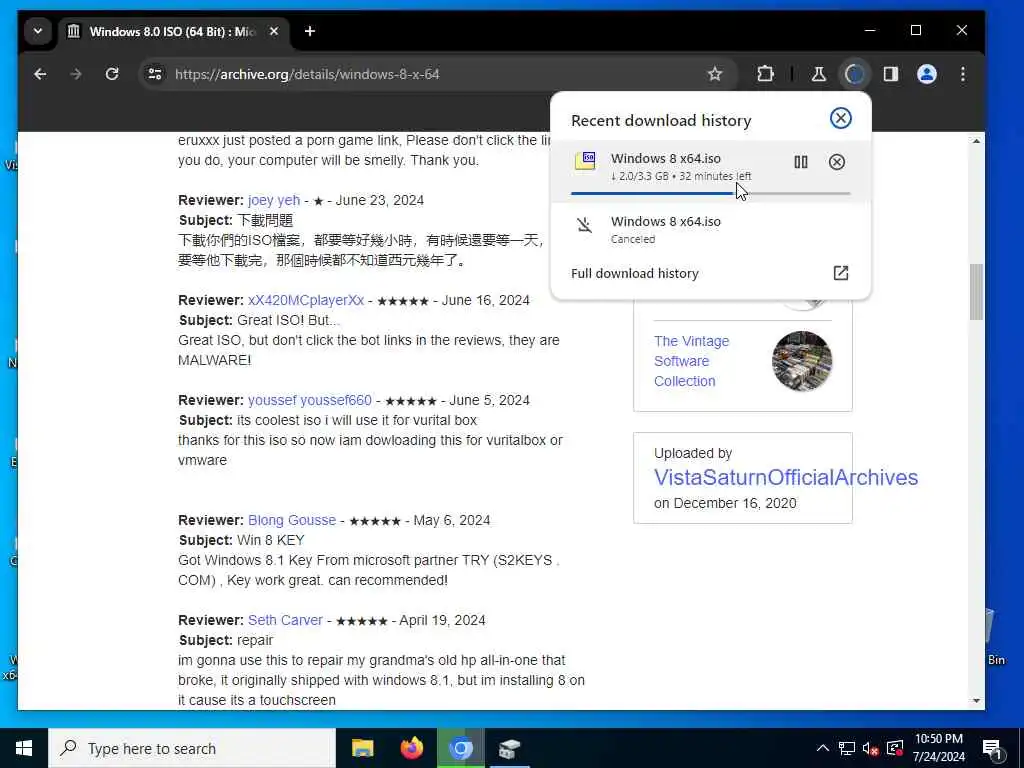
Task: Cancel the active Windows 8 x64.iso download
Action: tap(837, 162)
